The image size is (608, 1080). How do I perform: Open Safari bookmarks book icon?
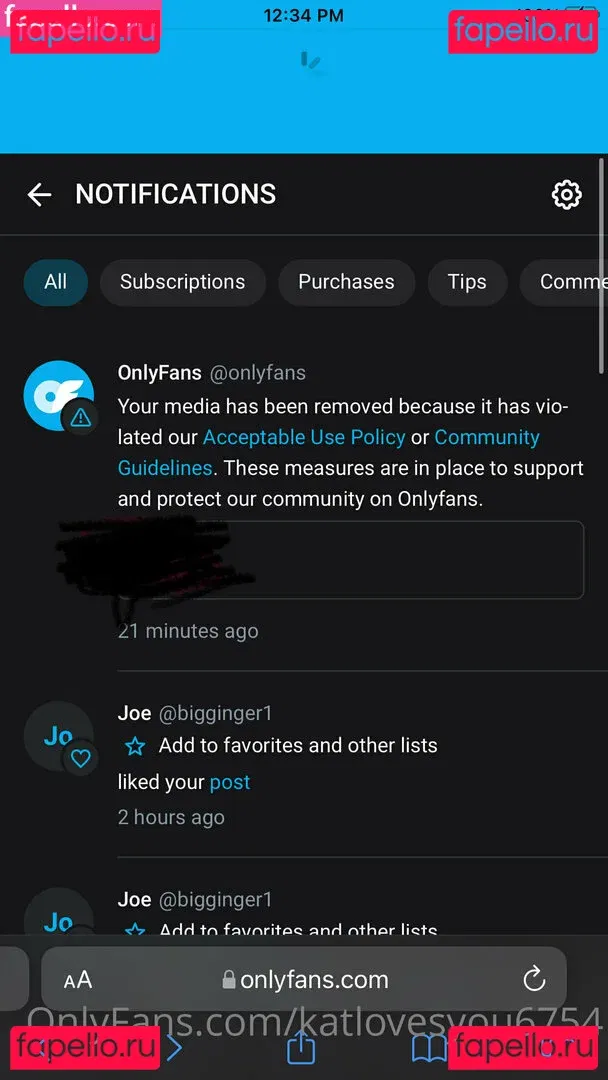point(430,1049)
